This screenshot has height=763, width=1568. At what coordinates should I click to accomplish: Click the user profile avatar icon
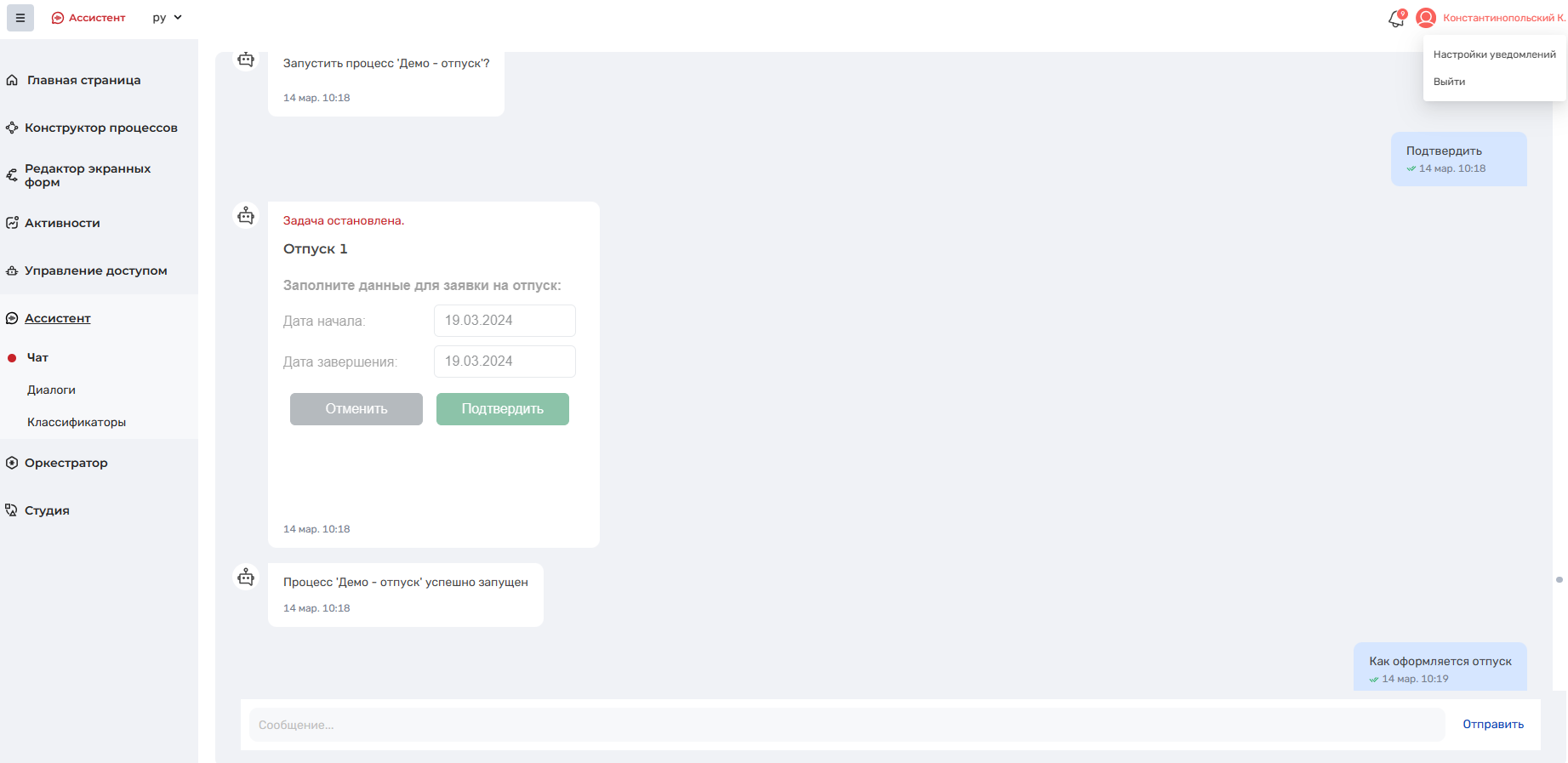1426,18
